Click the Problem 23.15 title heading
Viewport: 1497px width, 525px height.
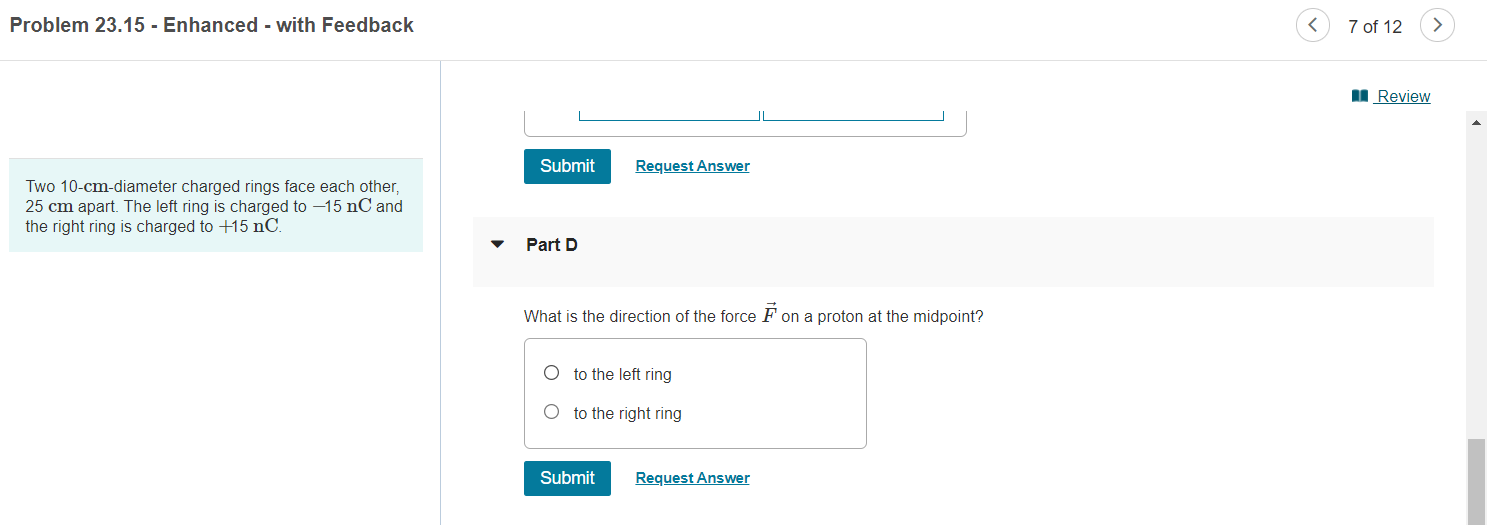[x=212, y=26]
